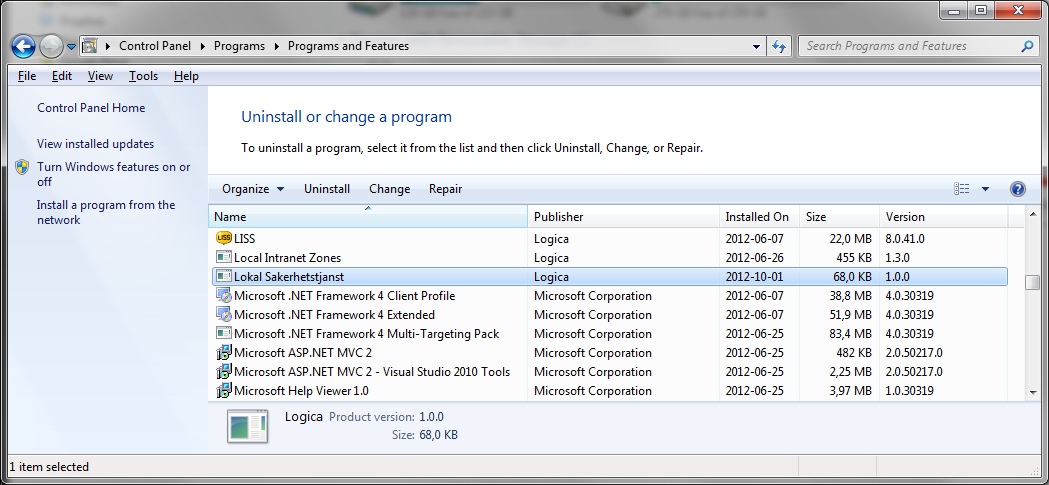Click the change view icon
The image size is (1049, 485).
coord(961,189)
